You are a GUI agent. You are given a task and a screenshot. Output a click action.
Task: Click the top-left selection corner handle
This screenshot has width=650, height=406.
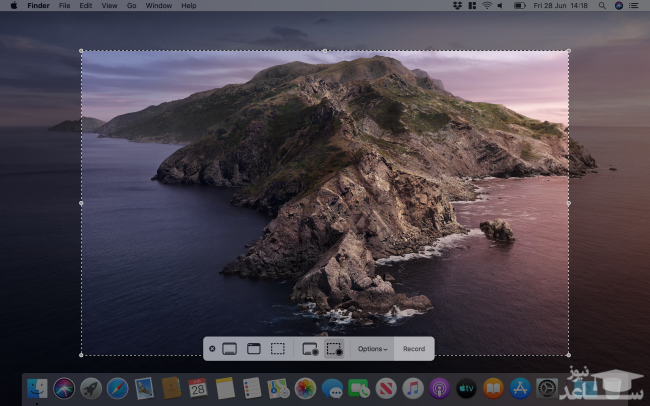coord(81,51)
